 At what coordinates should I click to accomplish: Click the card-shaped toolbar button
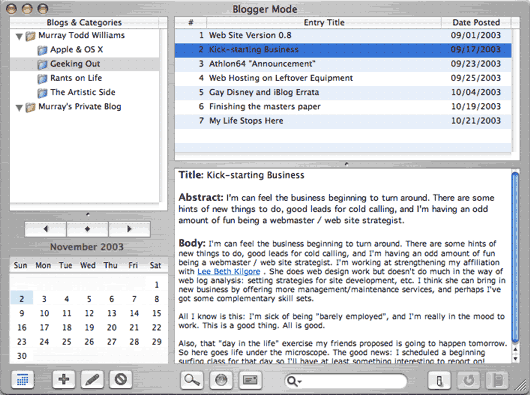point(250,380)
